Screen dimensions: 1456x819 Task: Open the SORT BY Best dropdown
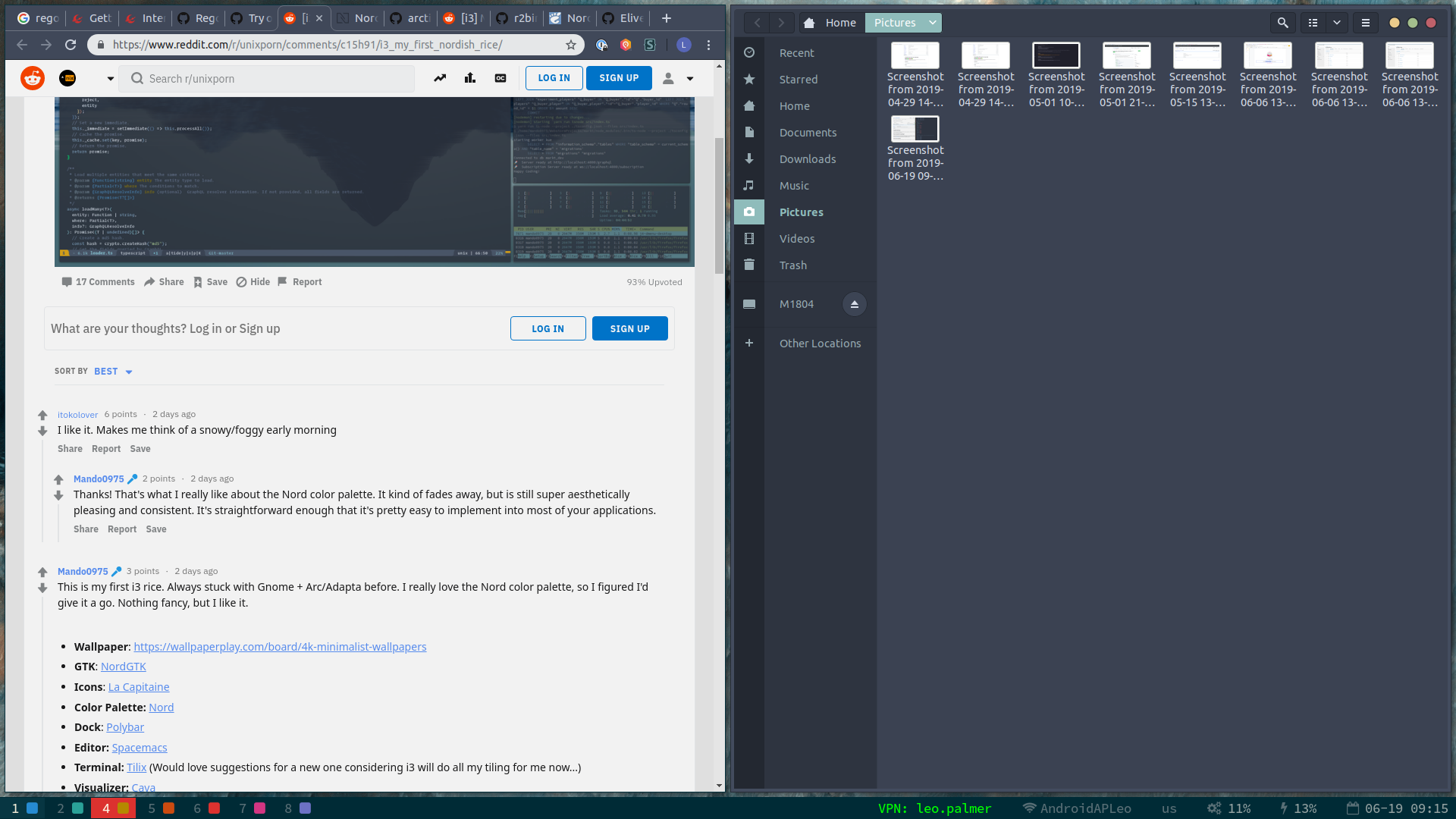113,372
